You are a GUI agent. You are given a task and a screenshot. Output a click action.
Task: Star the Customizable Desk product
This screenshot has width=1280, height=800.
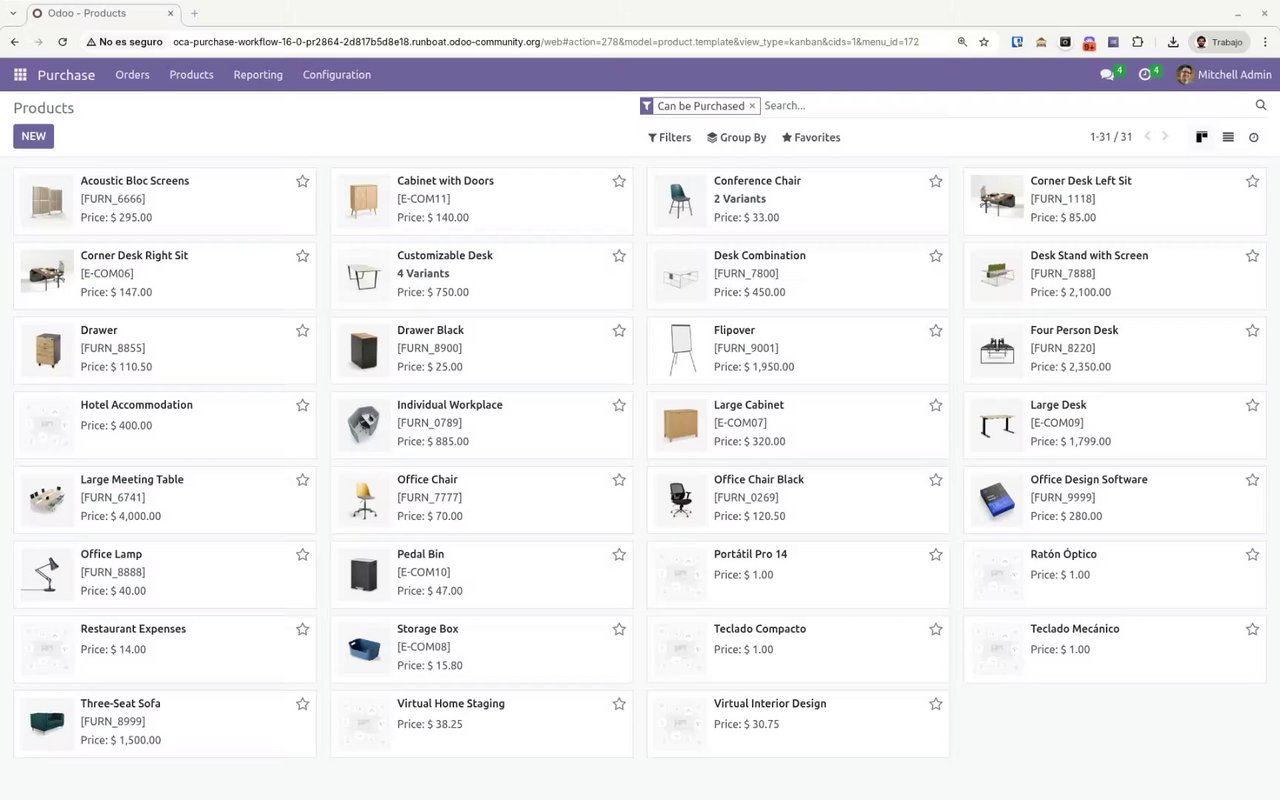[x=619, y=256]
